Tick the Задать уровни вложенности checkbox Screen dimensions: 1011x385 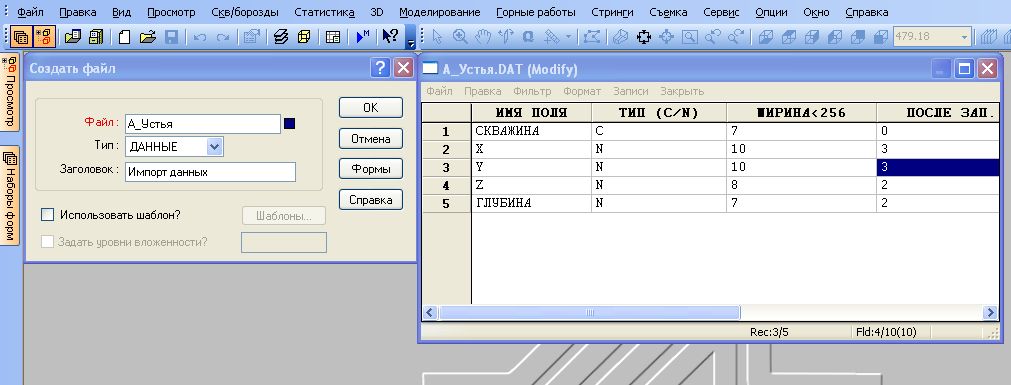pyautogui.click(x=47, y=242)
